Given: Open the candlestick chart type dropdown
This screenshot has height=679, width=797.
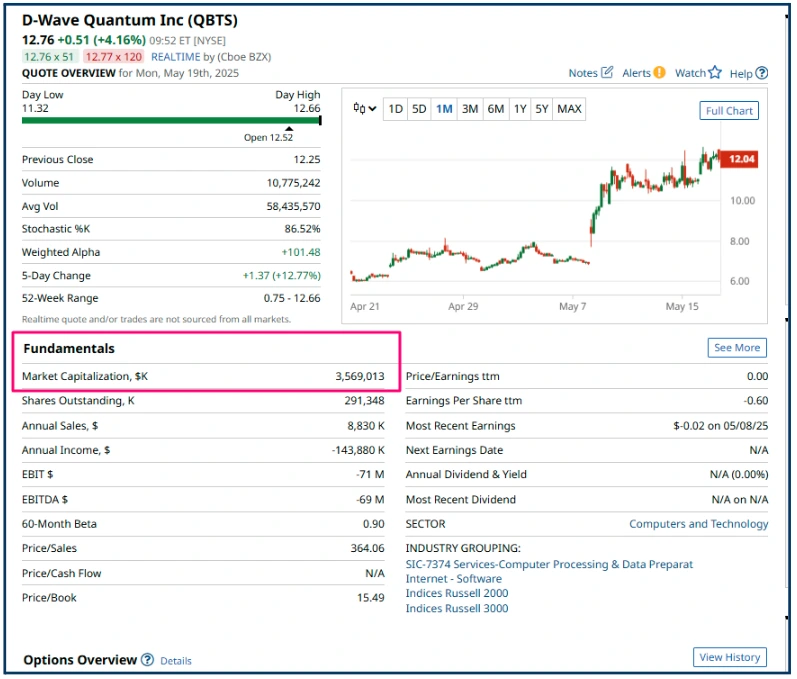Looking at the screenshot, I should pos(364,109).
